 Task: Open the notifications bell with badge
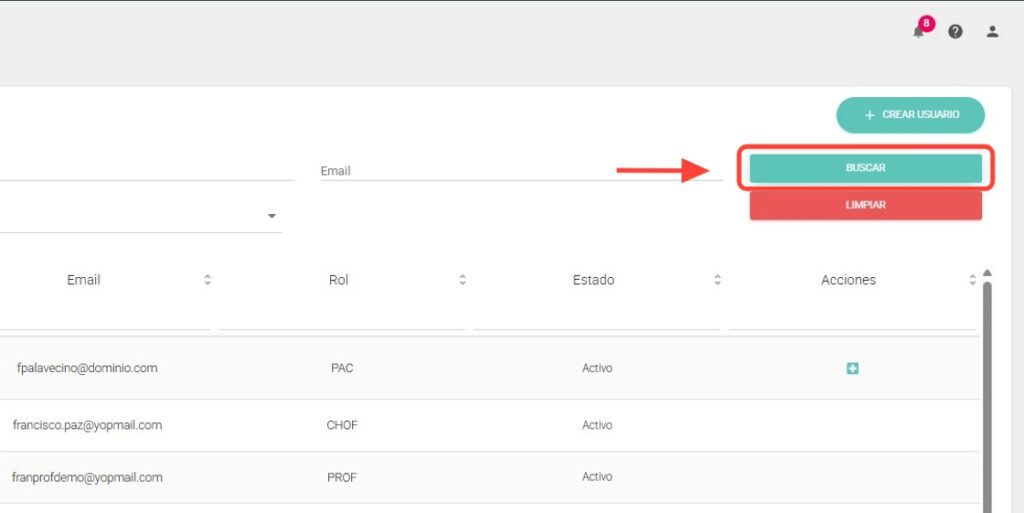tap(919, 31)
